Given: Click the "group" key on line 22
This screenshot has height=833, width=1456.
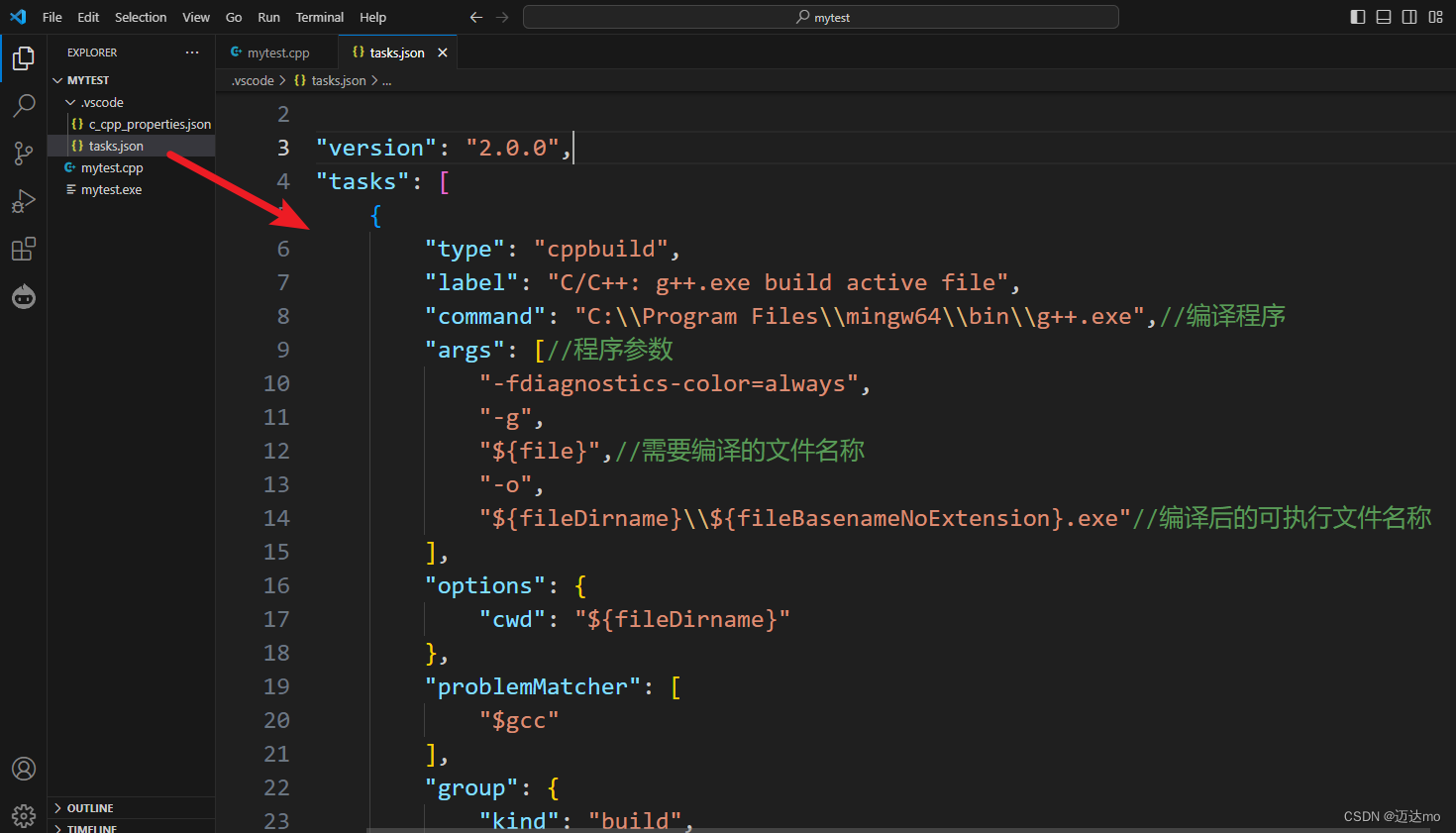Looking at the screenshot, I should (471, 787).
